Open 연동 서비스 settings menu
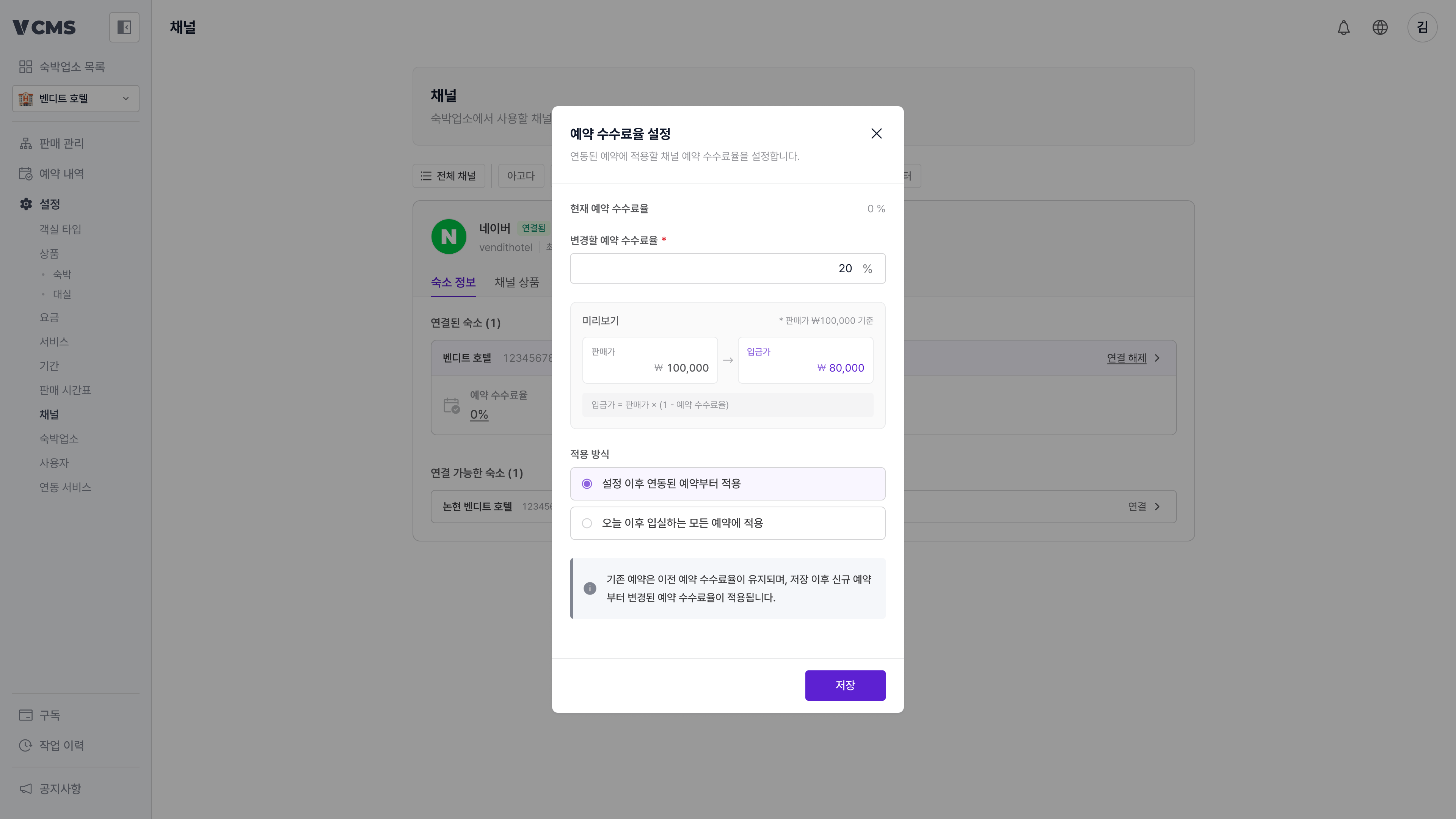This screenshot has height=819, width=1456. point(65,487)
